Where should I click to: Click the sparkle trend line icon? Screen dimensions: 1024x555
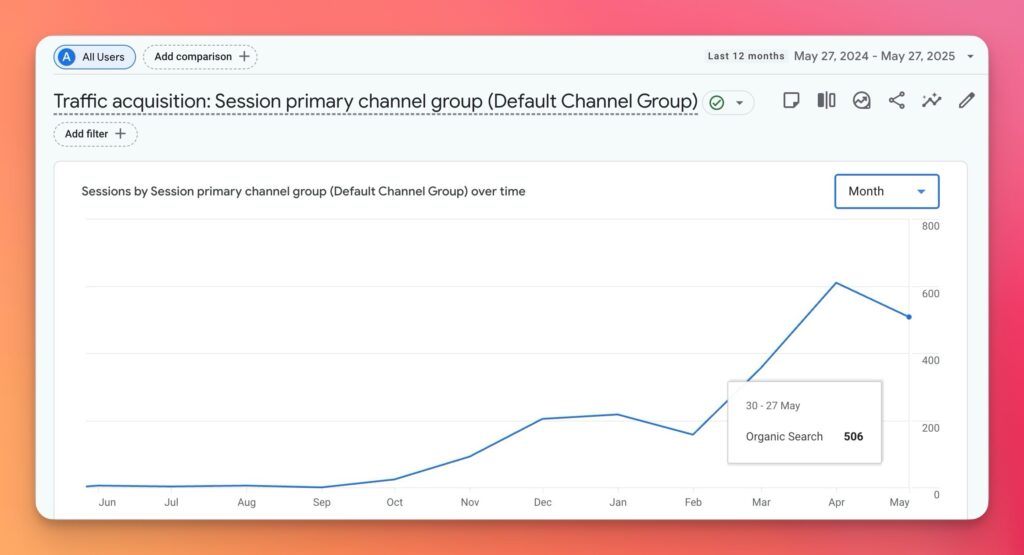click(931, 100)
